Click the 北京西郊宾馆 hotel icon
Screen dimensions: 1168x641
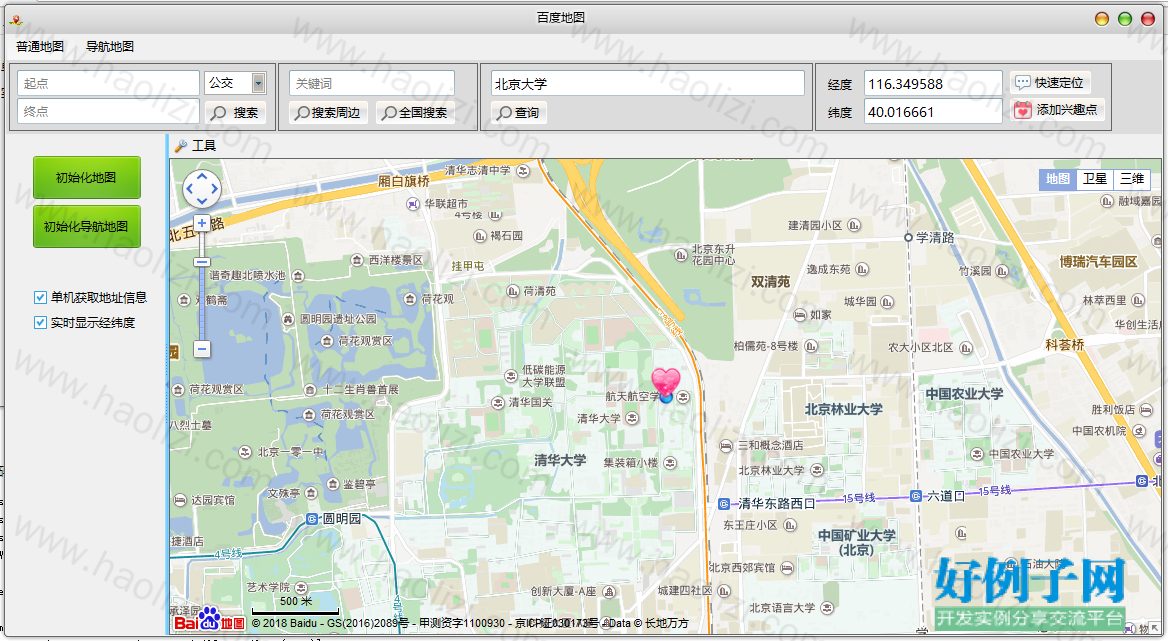coord(787,568)
